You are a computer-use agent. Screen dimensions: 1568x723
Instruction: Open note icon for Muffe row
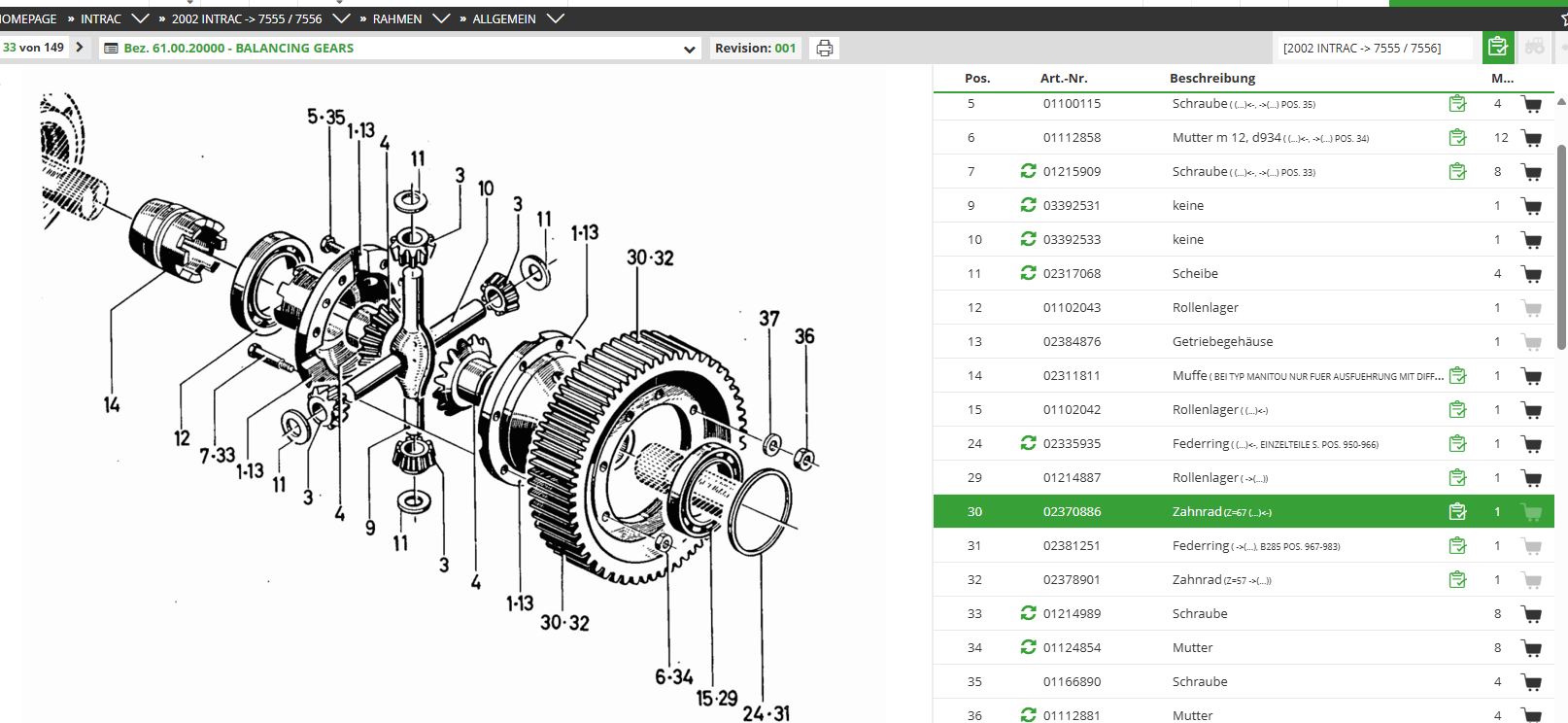tap(1457, 375)
